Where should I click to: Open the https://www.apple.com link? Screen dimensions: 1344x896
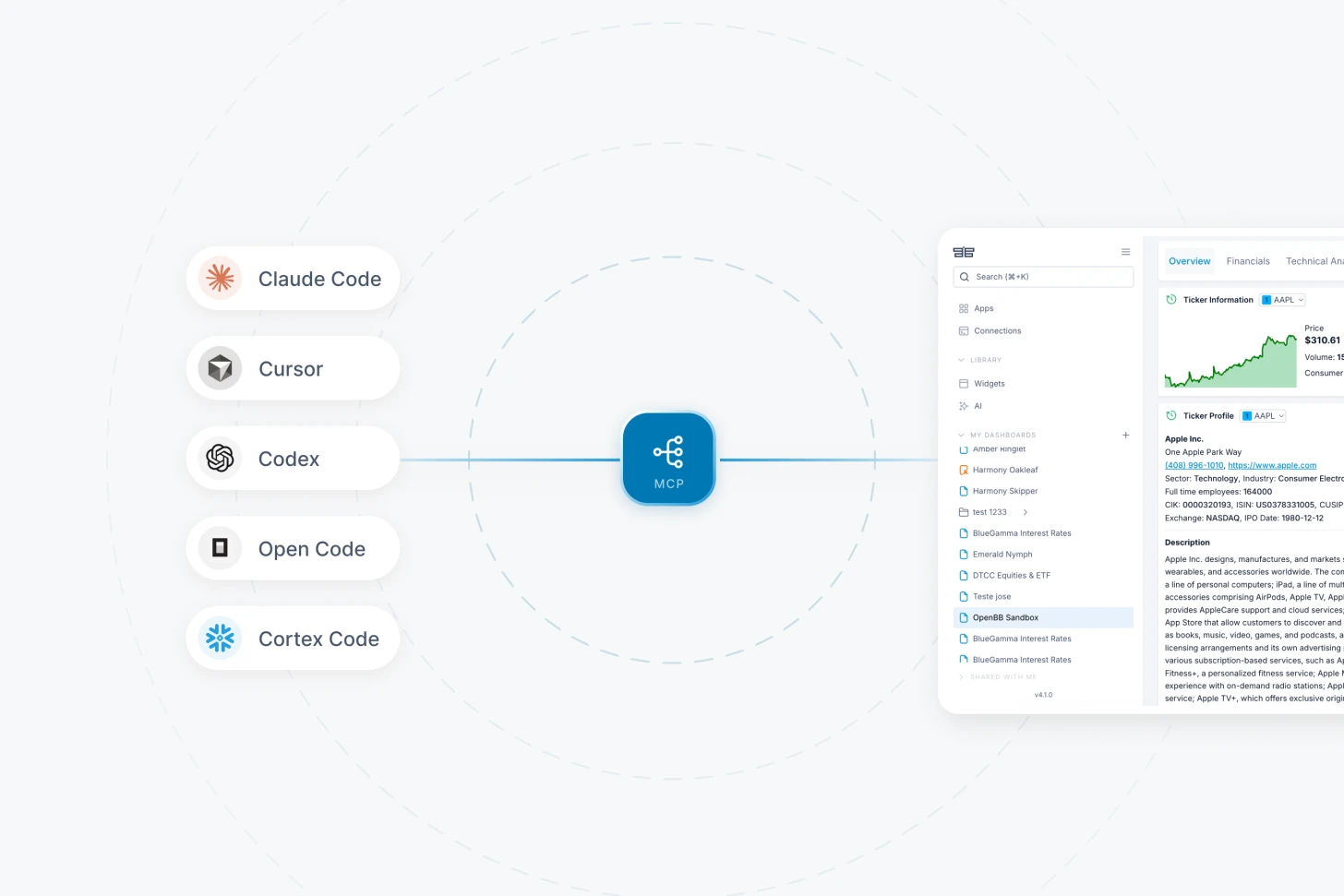(1272, 465)
